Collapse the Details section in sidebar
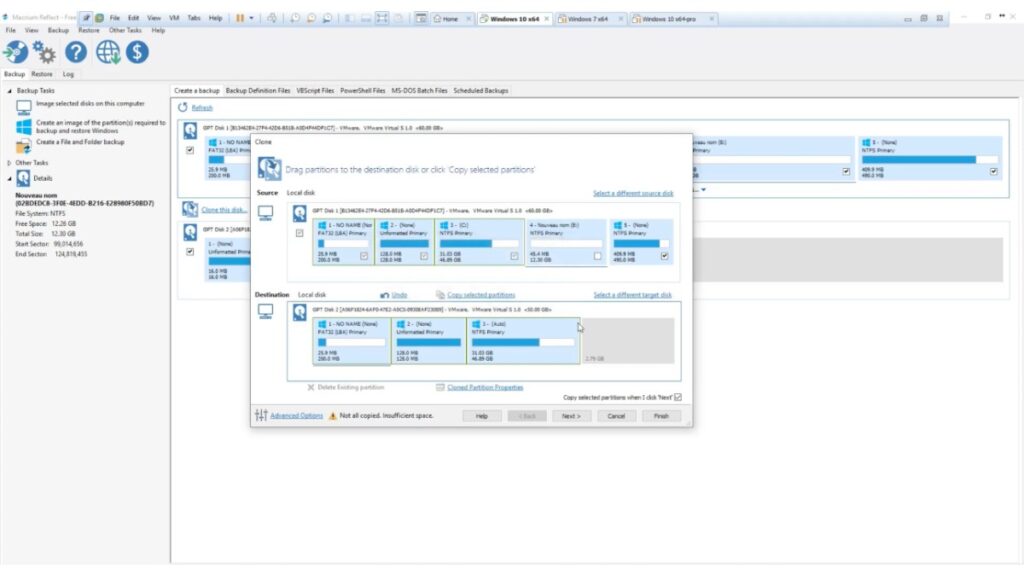1024x575 pixels. (x=9, y=178)
